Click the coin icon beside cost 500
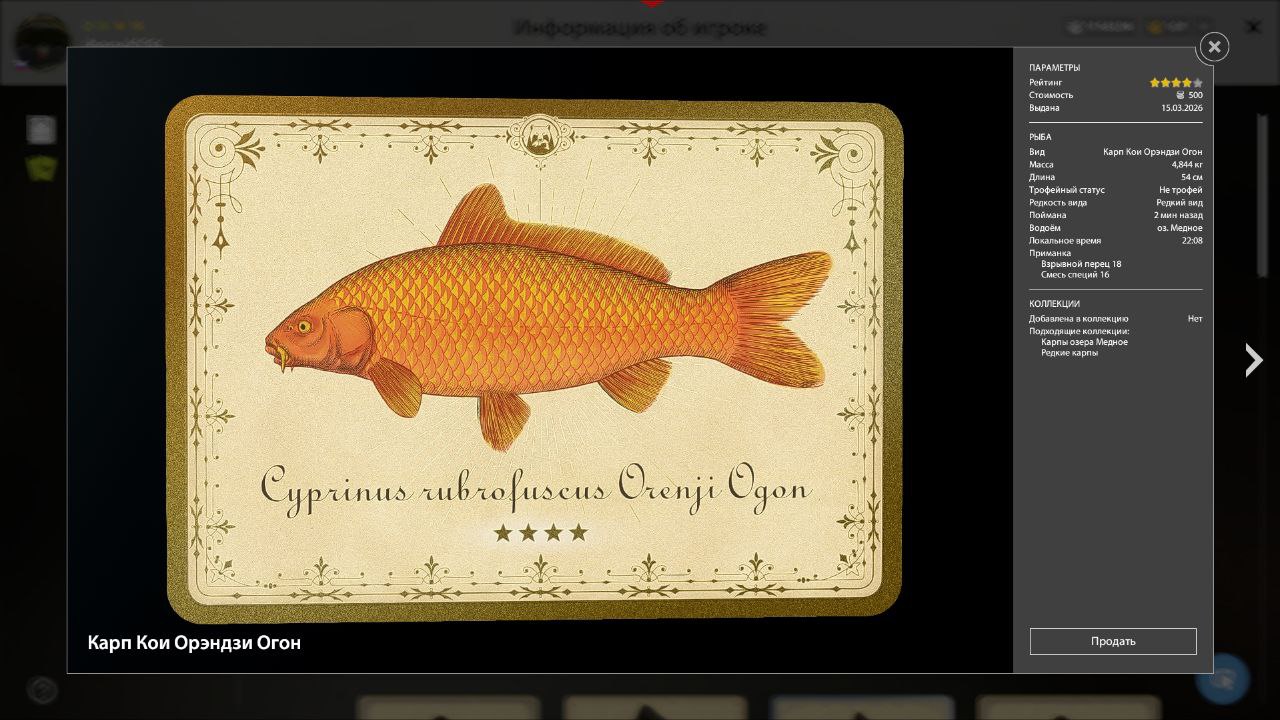 point(1180,95)
